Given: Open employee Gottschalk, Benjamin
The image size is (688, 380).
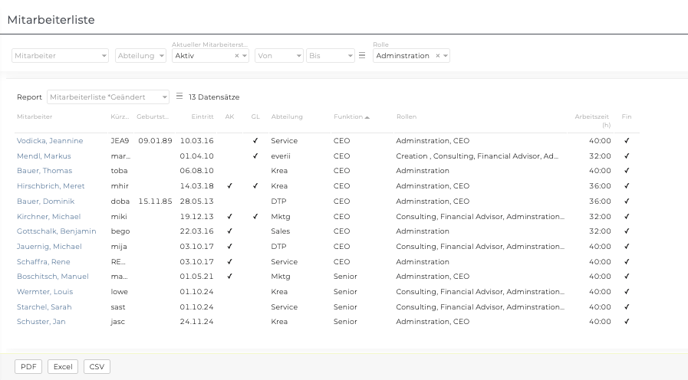Looking at the screenshot, I should coord(56,231).
